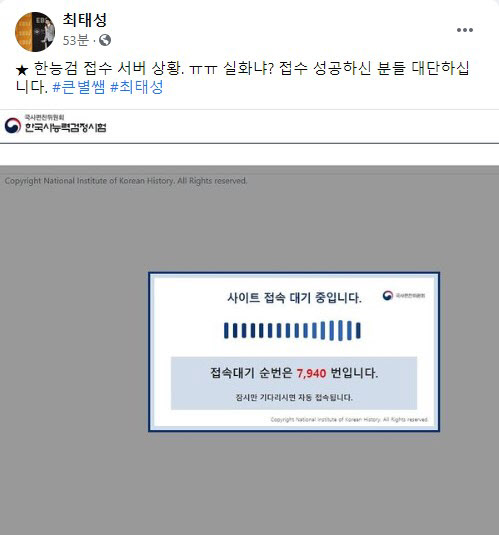Click the 한국사능력검정시험 taegeuk logo emblem
The image size is (499, 535).
[x=13, y=125]
